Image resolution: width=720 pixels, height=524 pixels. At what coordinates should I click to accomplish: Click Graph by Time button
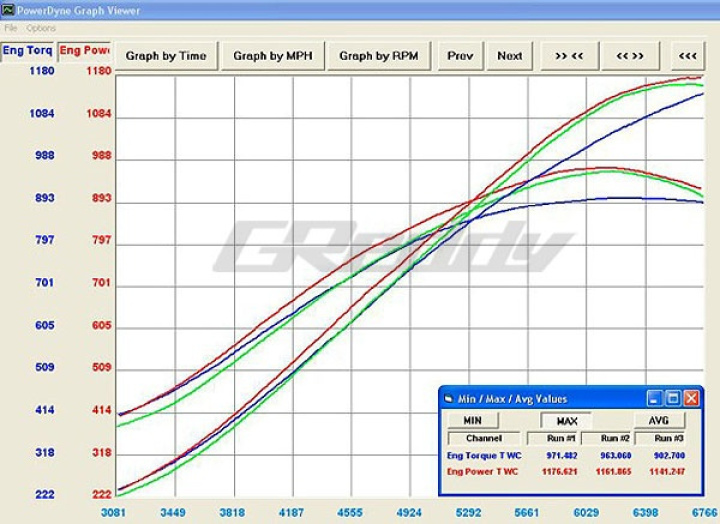click(166, 56)
